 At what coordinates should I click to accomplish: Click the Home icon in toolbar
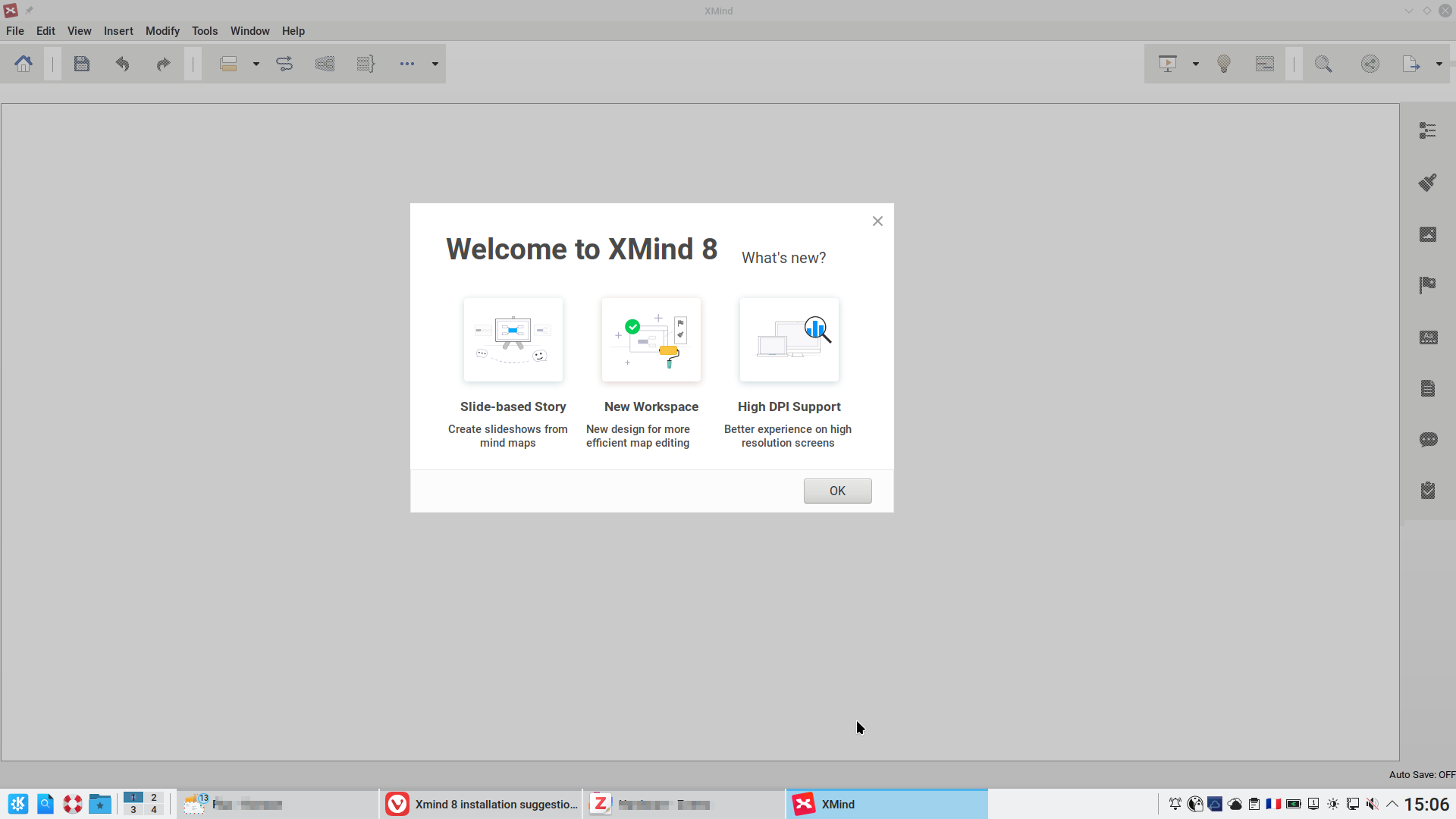click(24, 64)
